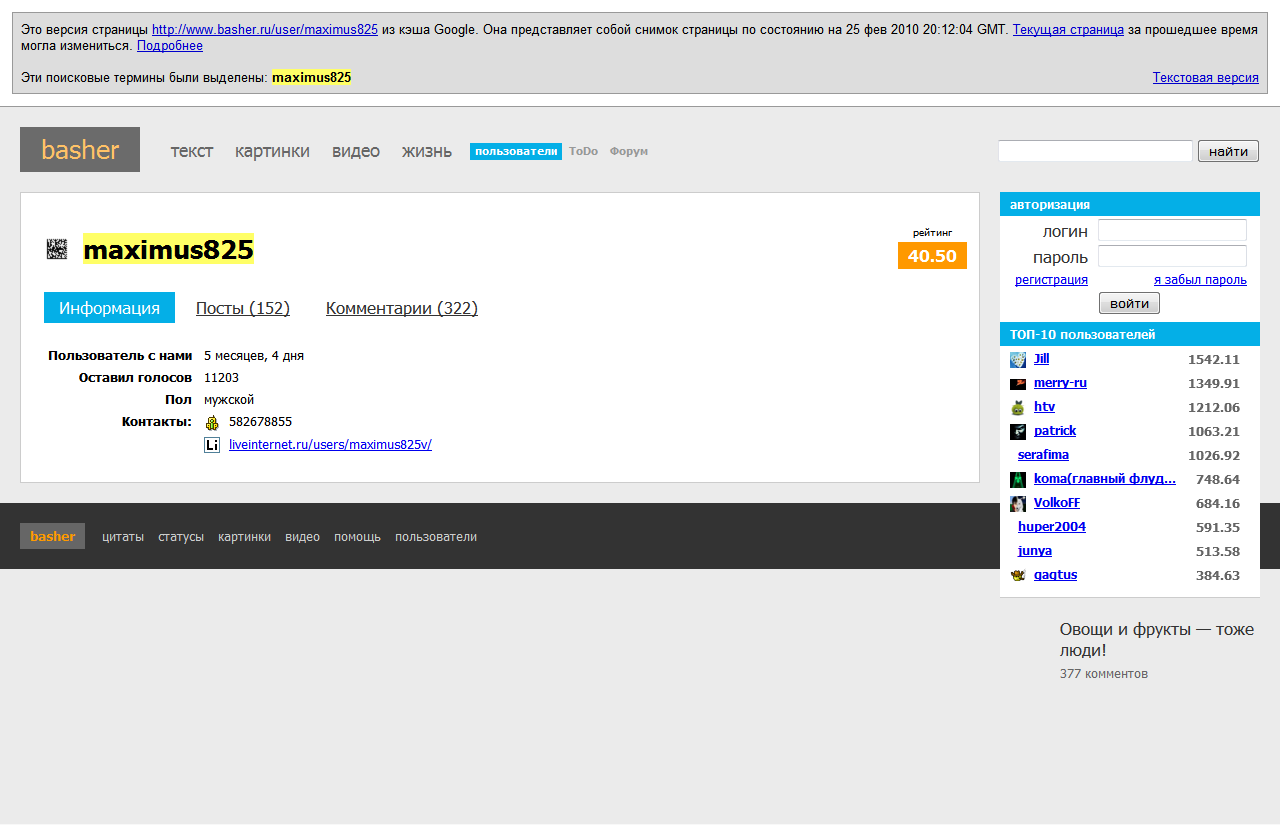The width and height of the screenshot is (1280, 825).
Task: Open user serafima profile link
Action: pyautogui.click(x=1043, y=455)
